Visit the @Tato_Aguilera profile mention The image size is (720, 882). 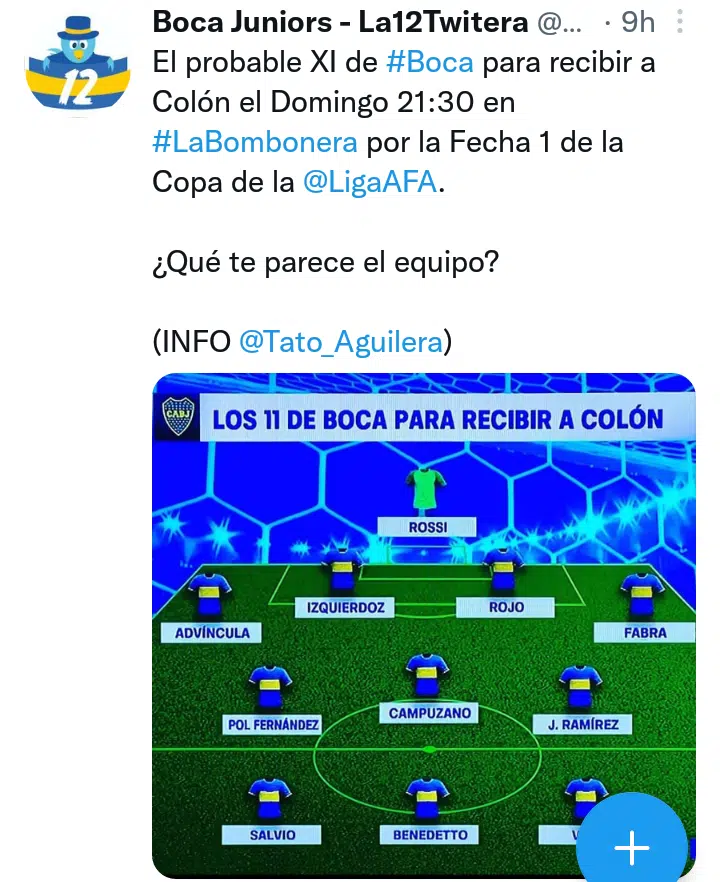(x=341, y=342)
